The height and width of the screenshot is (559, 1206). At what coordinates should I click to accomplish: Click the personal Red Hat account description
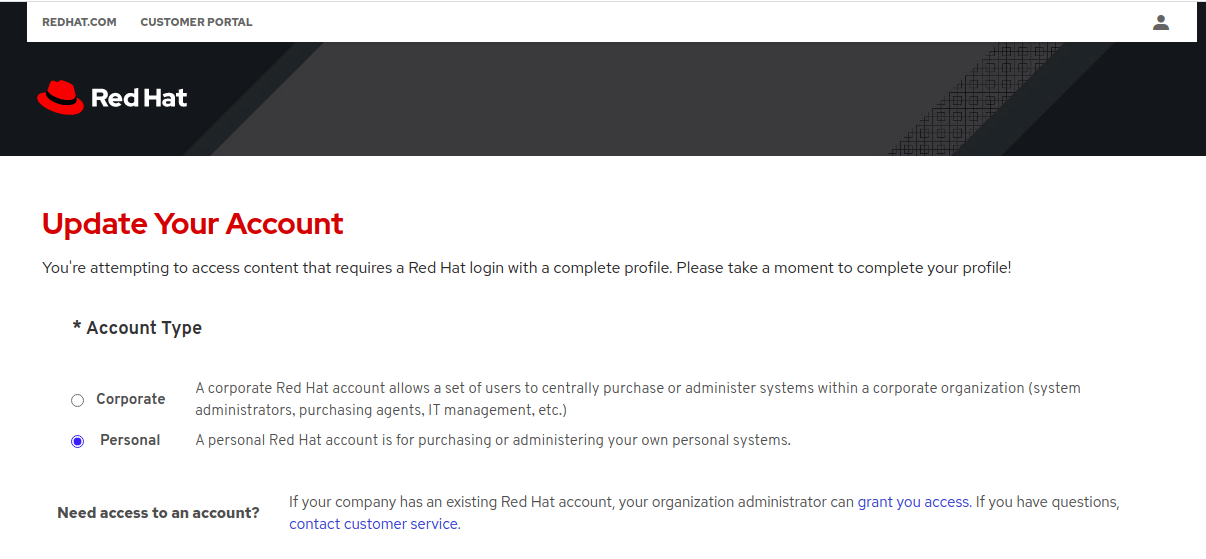tap(492, 440)
